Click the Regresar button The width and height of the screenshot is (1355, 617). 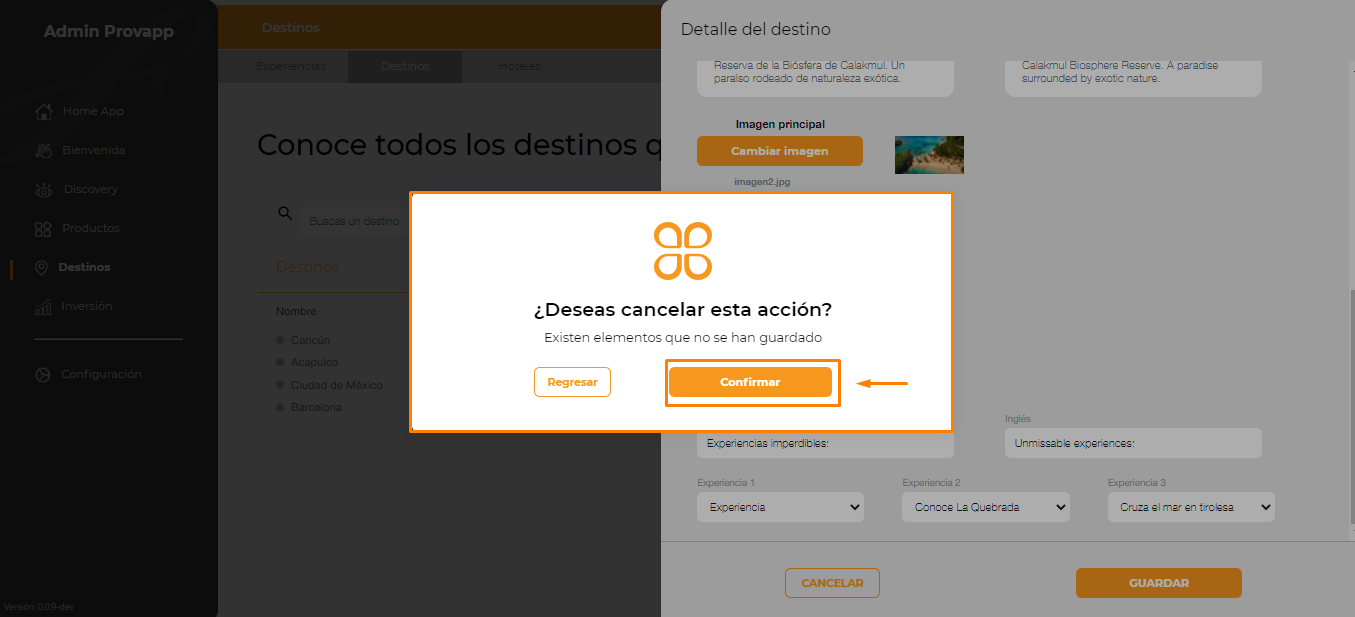[x=572, y=382]
